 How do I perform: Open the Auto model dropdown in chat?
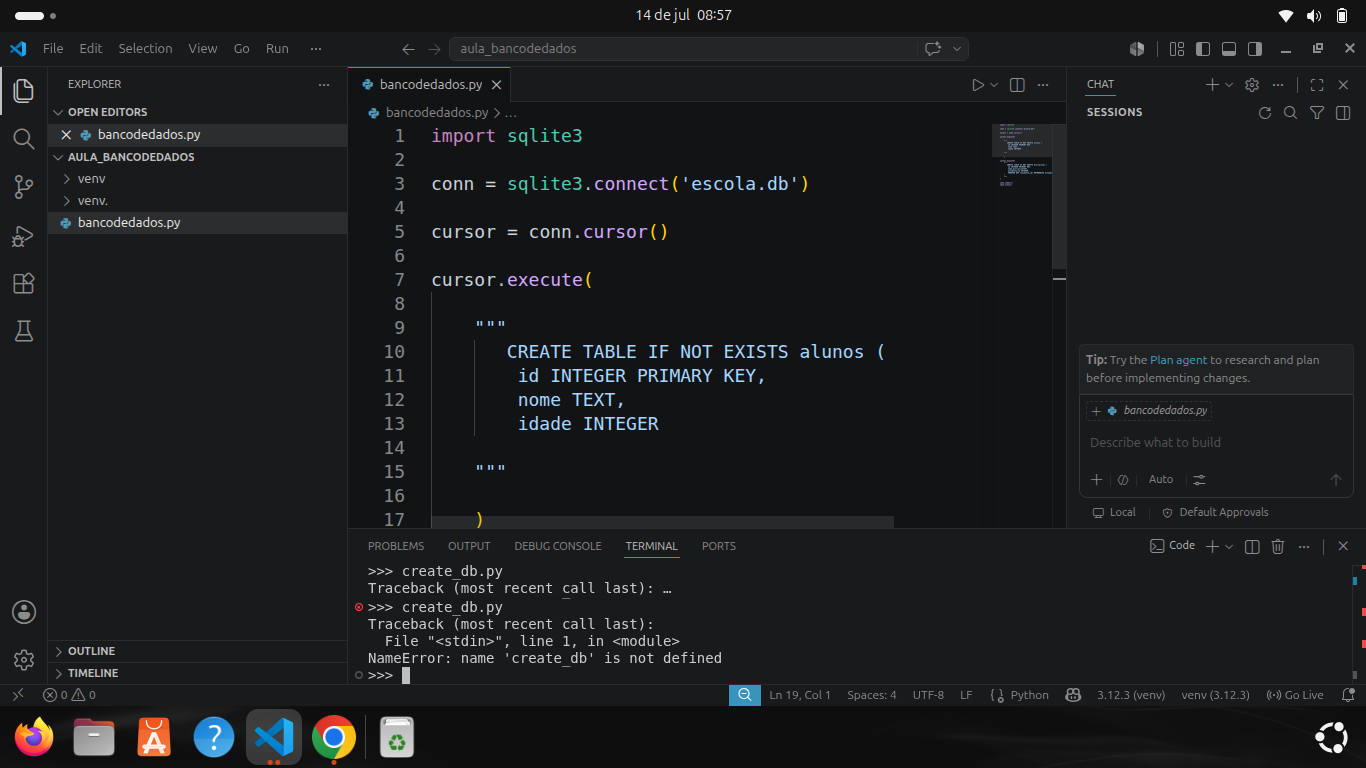tap(1161, 480)
